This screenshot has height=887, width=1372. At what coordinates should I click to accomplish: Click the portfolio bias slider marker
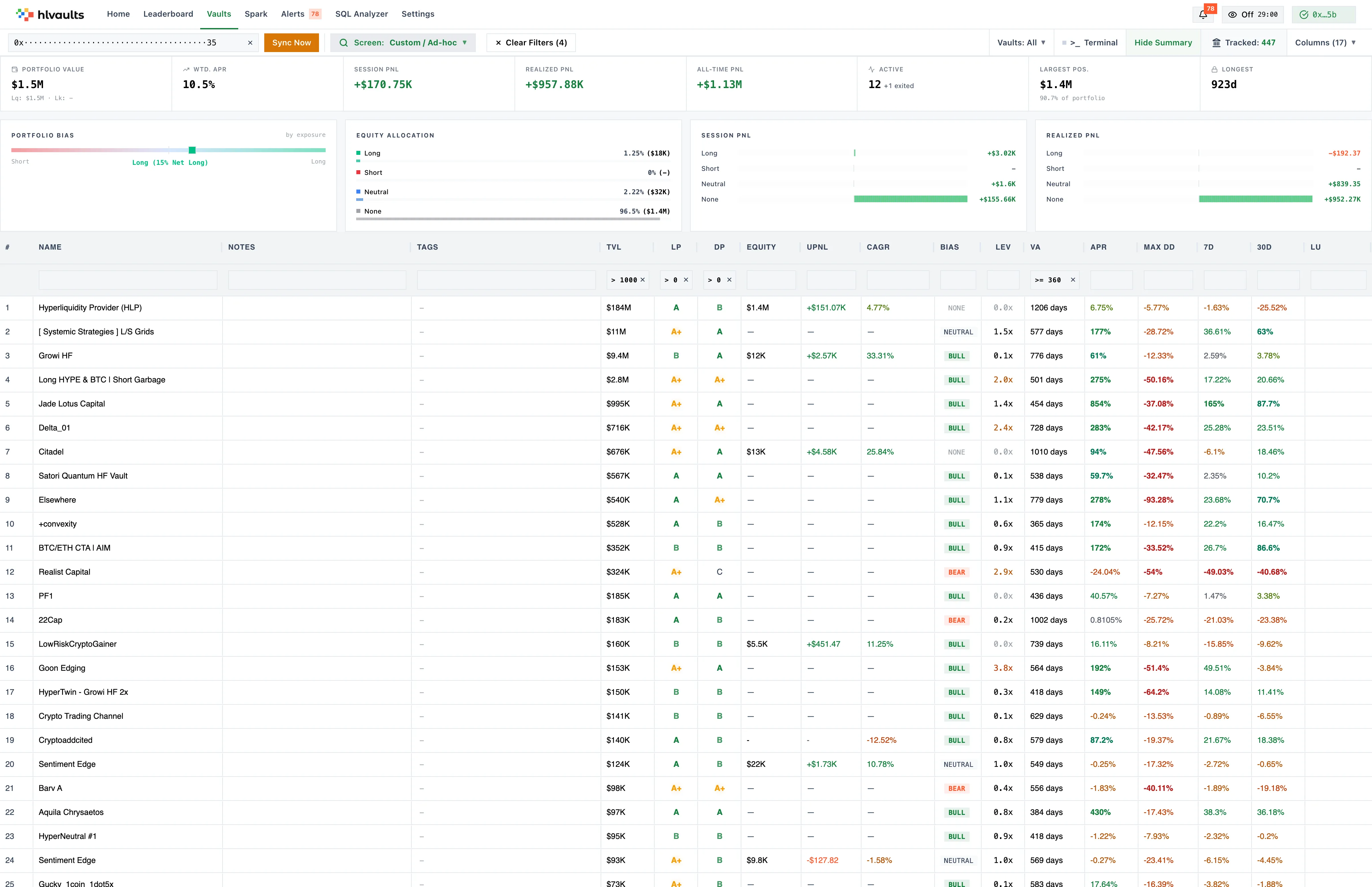coord(192,150)
